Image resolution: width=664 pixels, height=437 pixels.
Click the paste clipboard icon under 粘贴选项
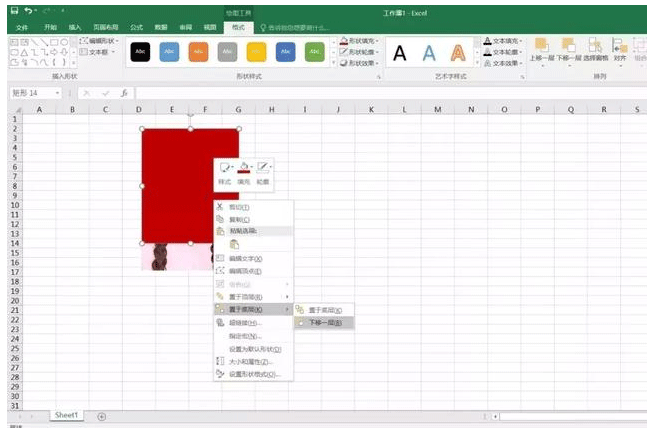(234, 244)
